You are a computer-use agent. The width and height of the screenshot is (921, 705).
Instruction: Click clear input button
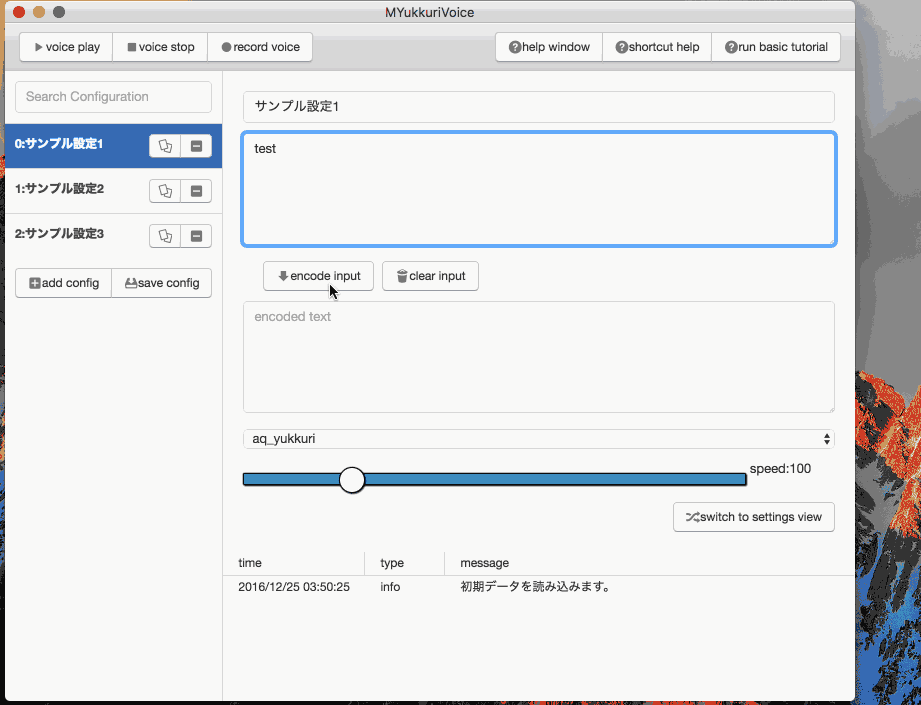(x=431, y=276)
